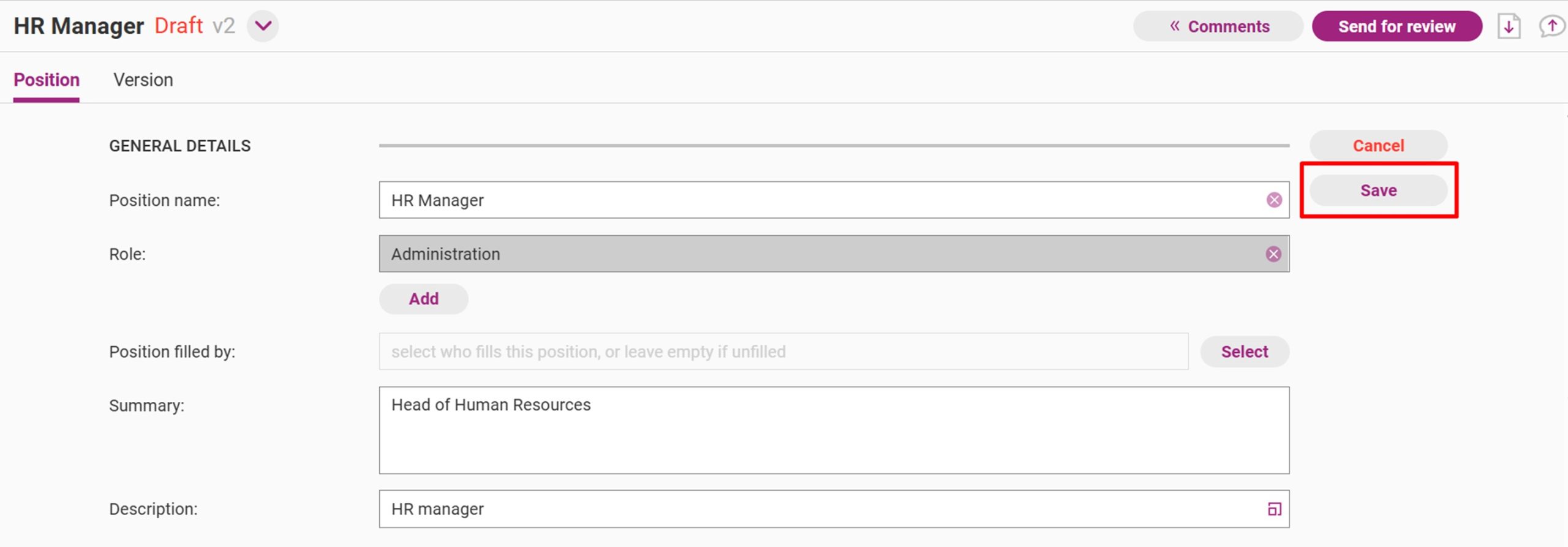Cancel editing the general details

(1378, 146)
